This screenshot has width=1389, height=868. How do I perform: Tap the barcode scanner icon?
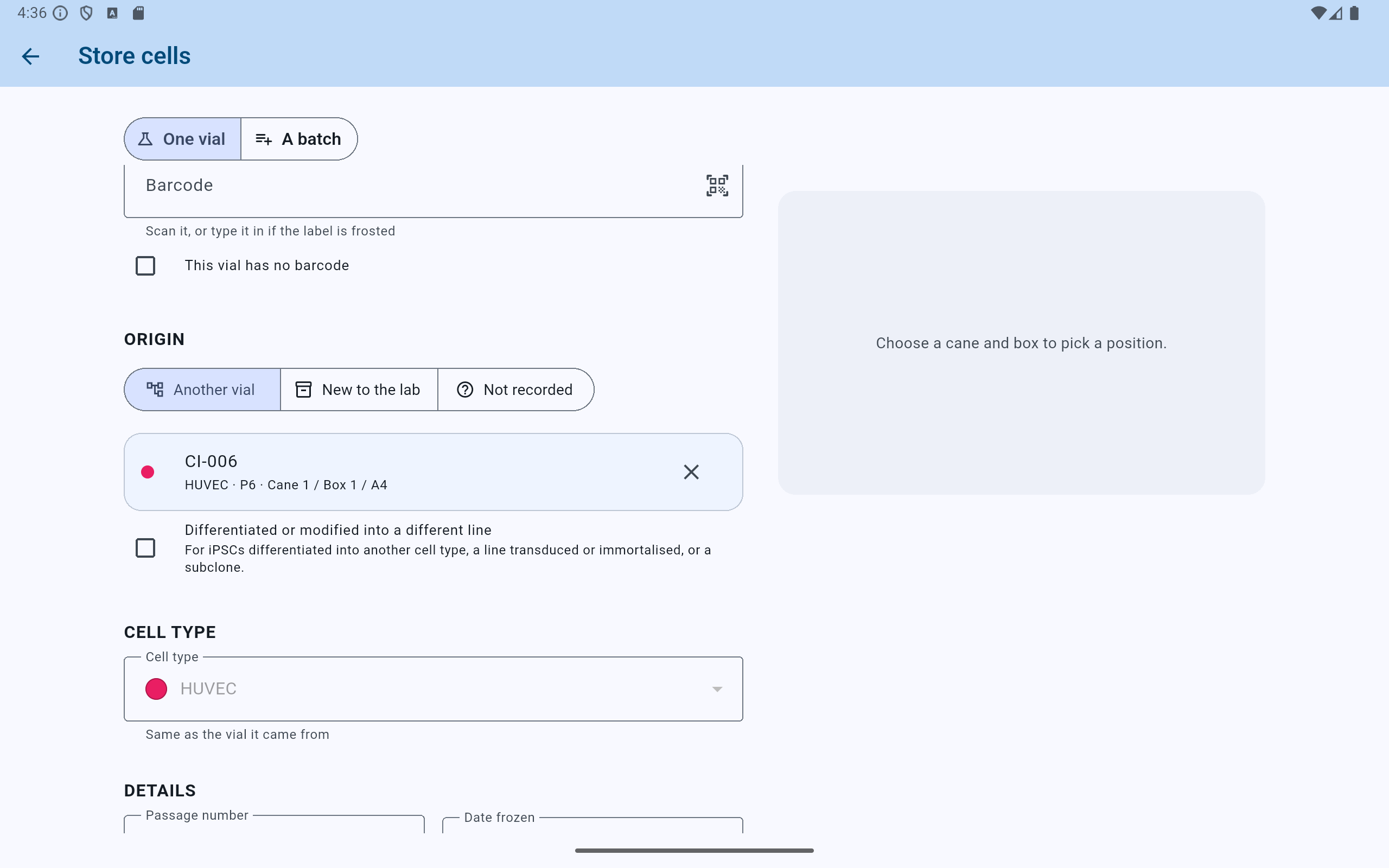click(717, 186)
